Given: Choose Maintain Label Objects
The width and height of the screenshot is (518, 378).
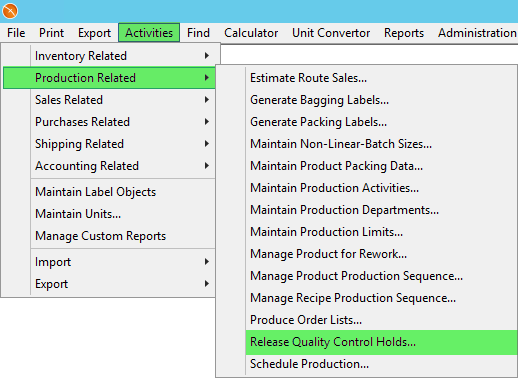Looking at the screenshot, I should [109, 192].
